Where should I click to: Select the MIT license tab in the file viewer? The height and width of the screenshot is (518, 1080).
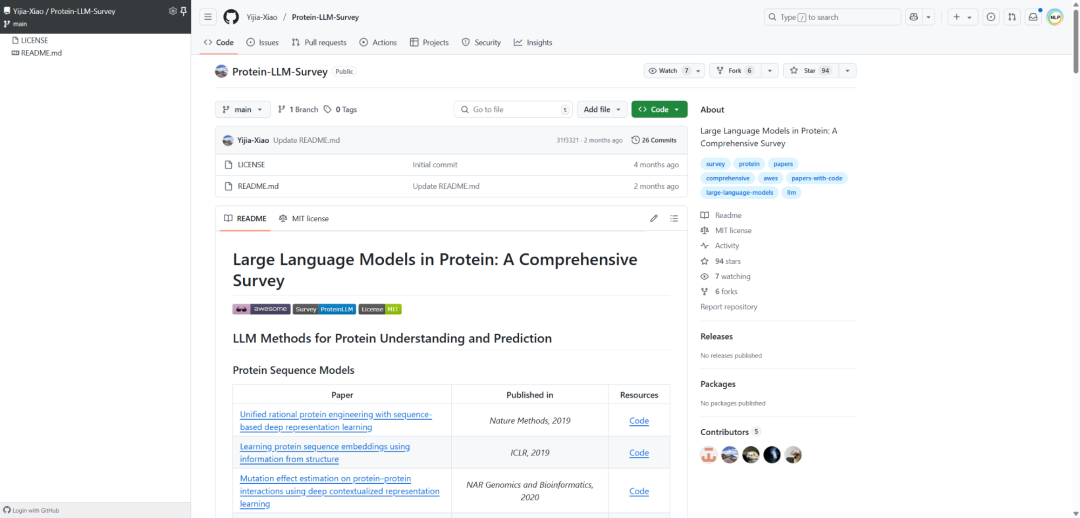[304, 218]
